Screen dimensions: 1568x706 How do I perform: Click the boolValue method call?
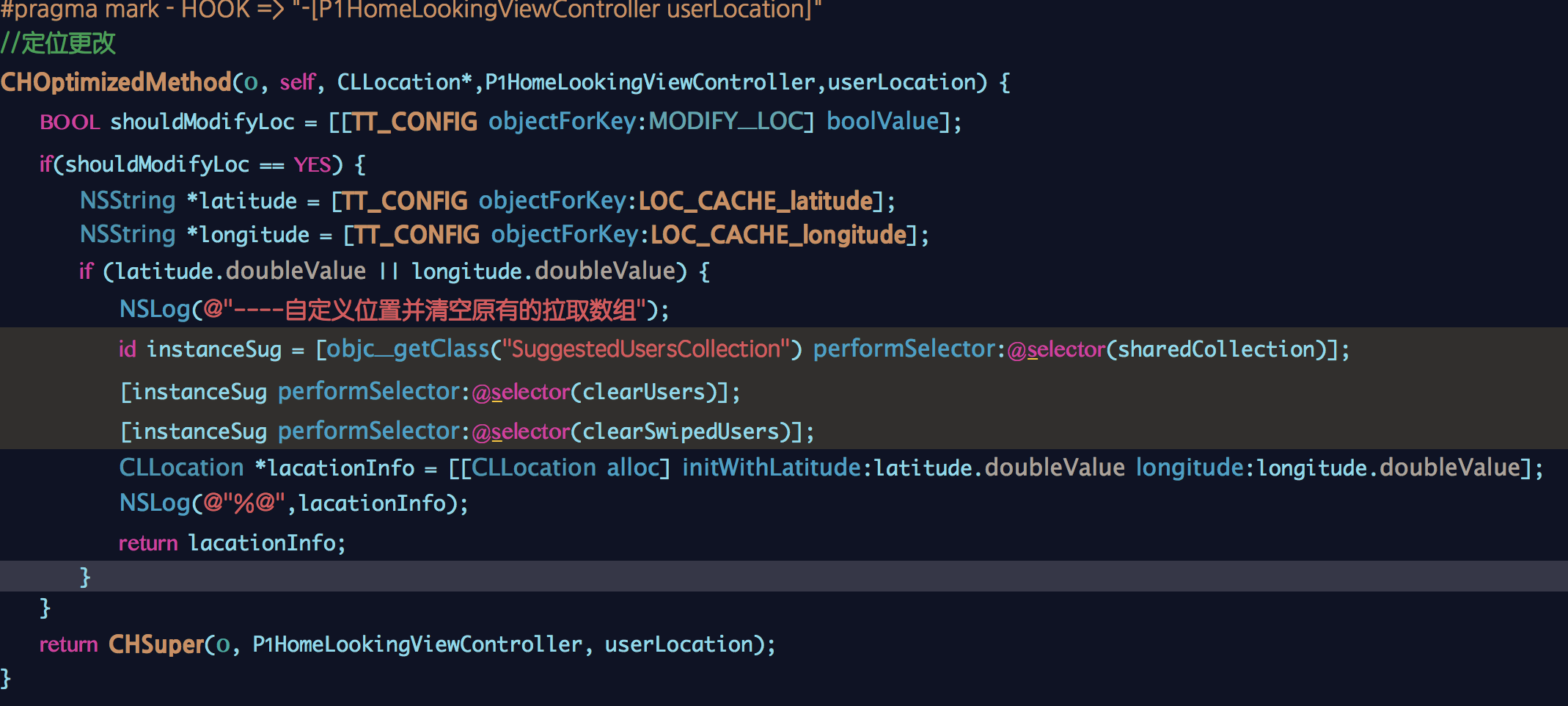click(883, 121)
